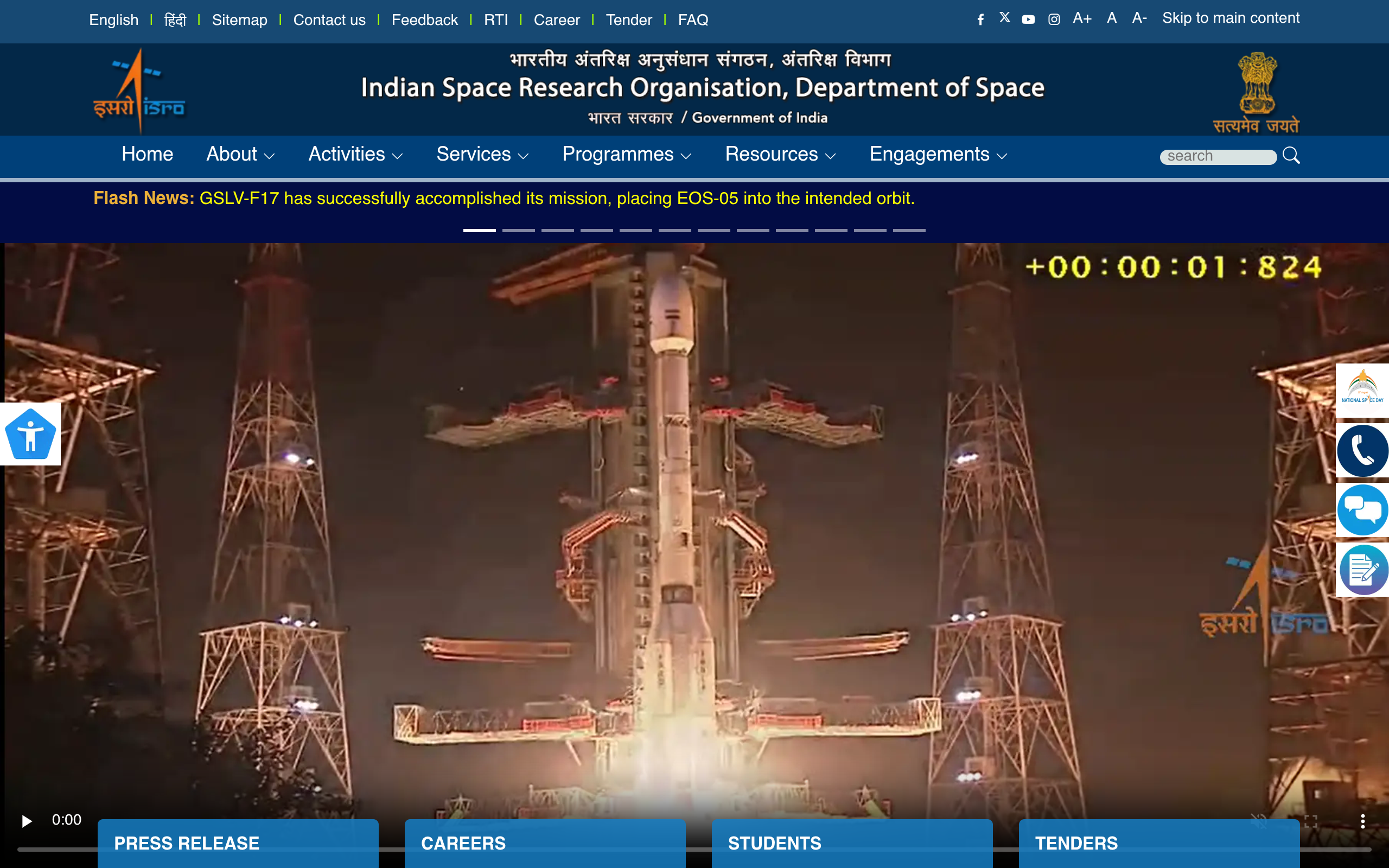Open ISRO's Instagram icon
This screenshot has height=868, width=1389.
tap(1054, 20)
